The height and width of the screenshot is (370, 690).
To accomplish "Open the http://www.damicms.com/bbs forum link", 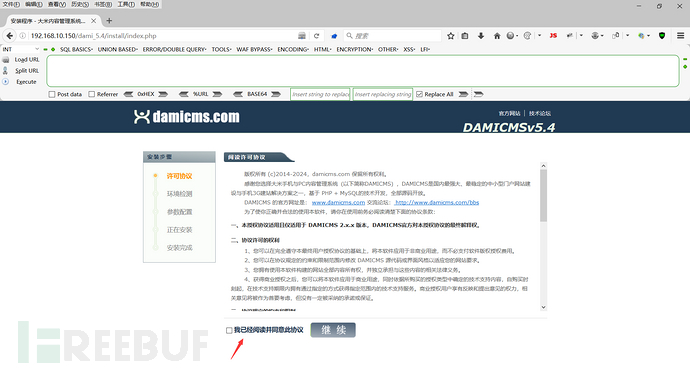I will click(x=437, y=202).
